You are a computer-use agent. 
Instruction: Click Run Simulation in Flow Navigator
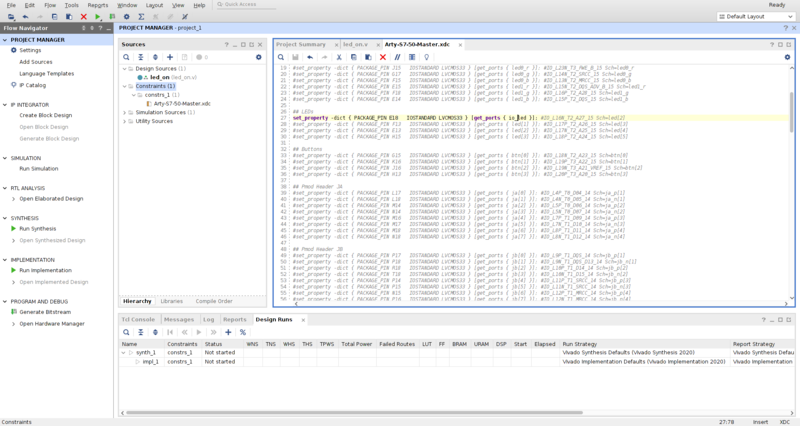39,169
